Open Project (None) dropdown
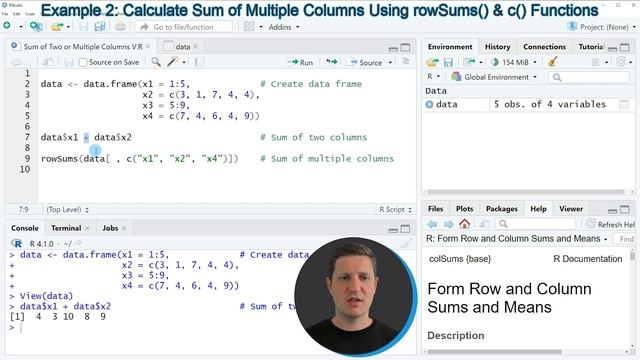The width and height of the screenshot is (640, 360). point(602,27)
